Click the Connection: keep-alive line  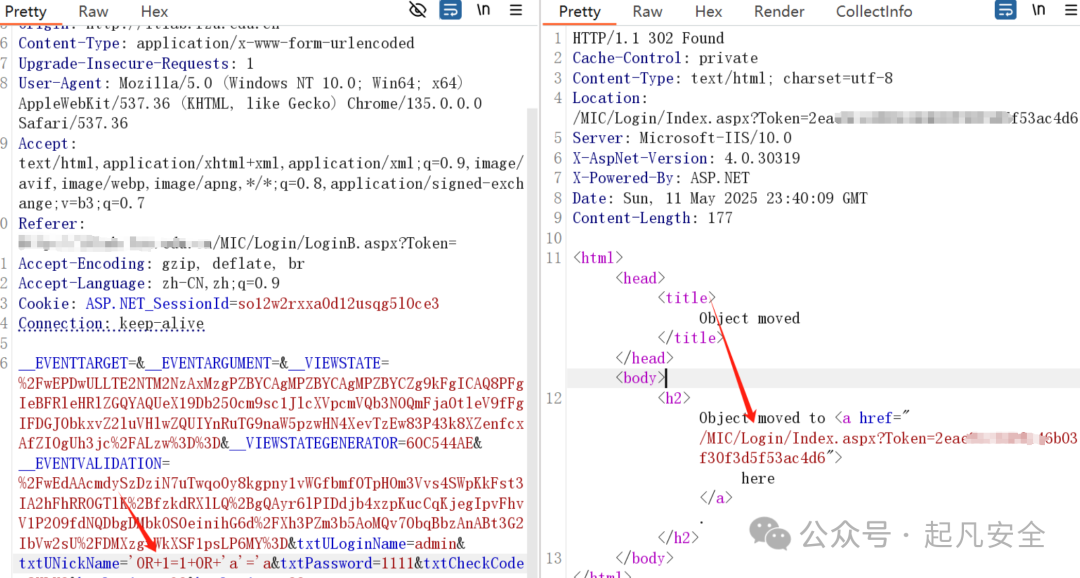[x=111, y=324]
